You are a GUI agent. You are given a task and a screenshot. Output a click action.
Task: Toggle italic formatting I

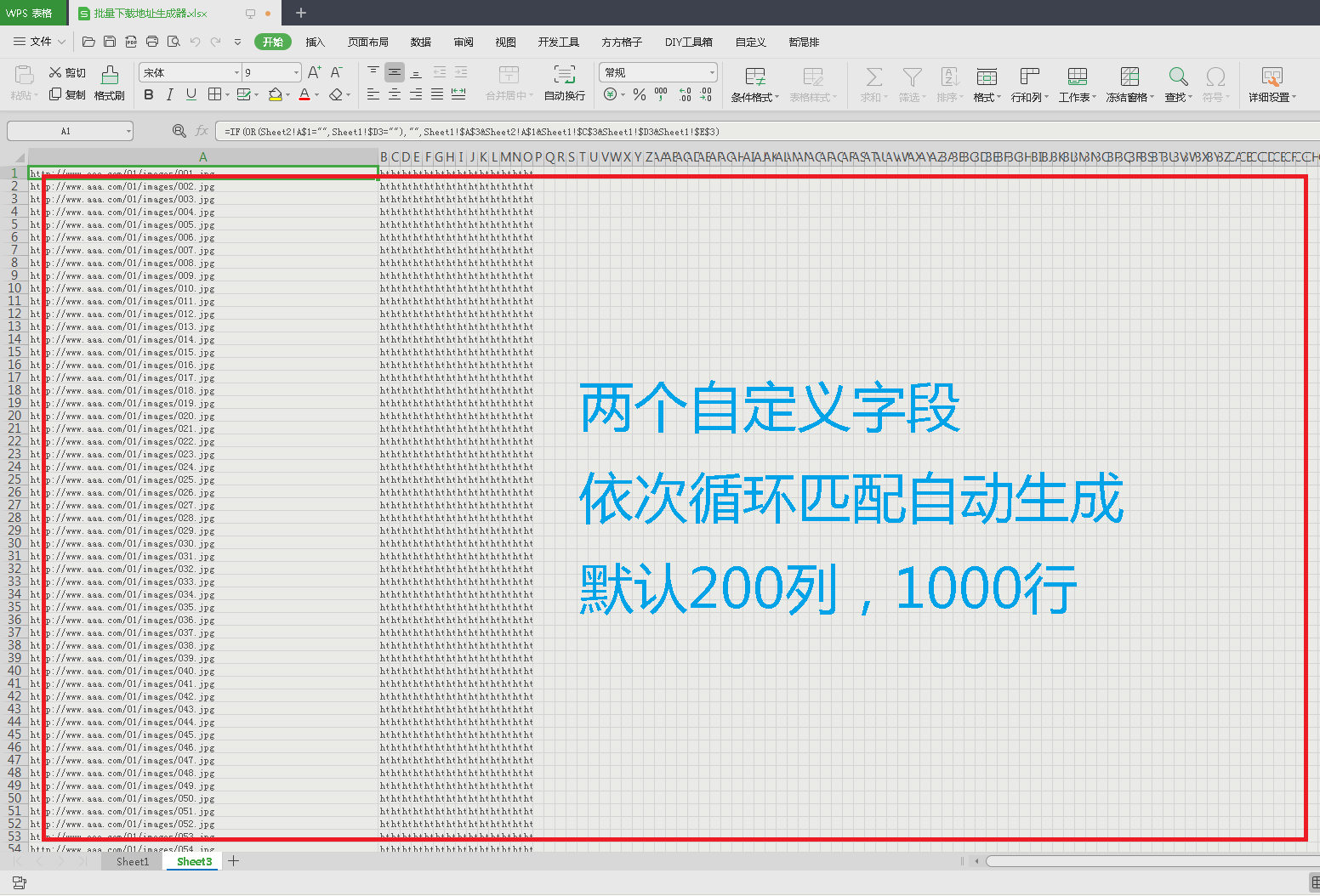pyautogui.click(x=170, y=94)
